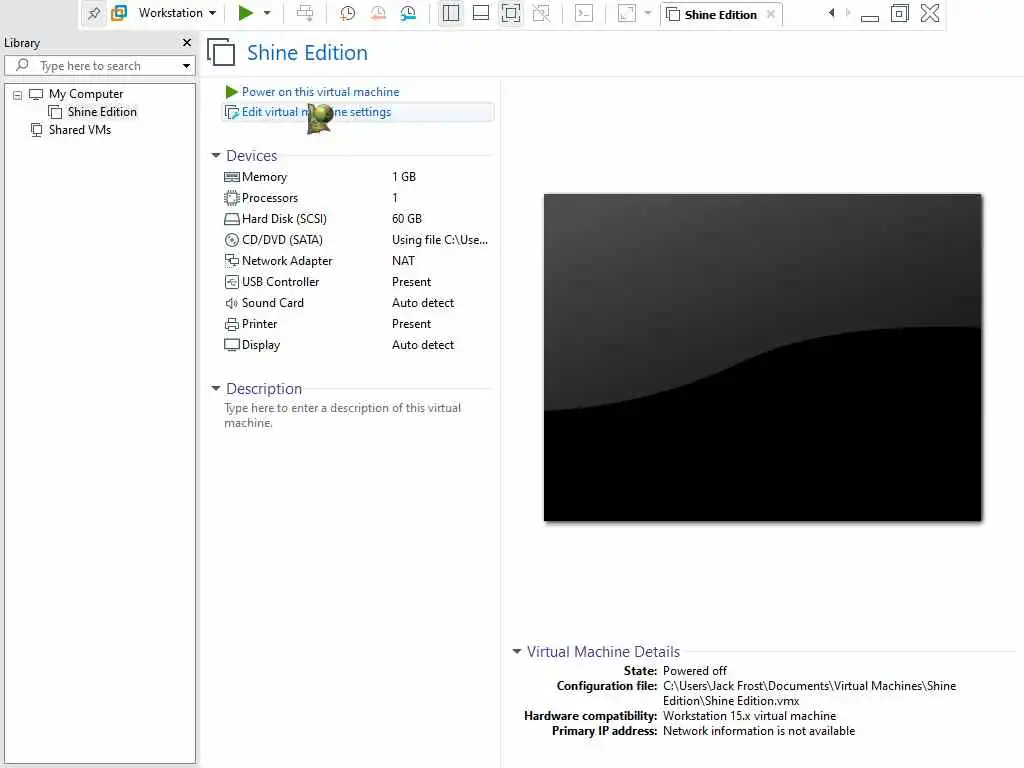This screenshot has width=1024, height=768.
Task: Click the '60 GB' hard disk value
Action: coord(407,219)
